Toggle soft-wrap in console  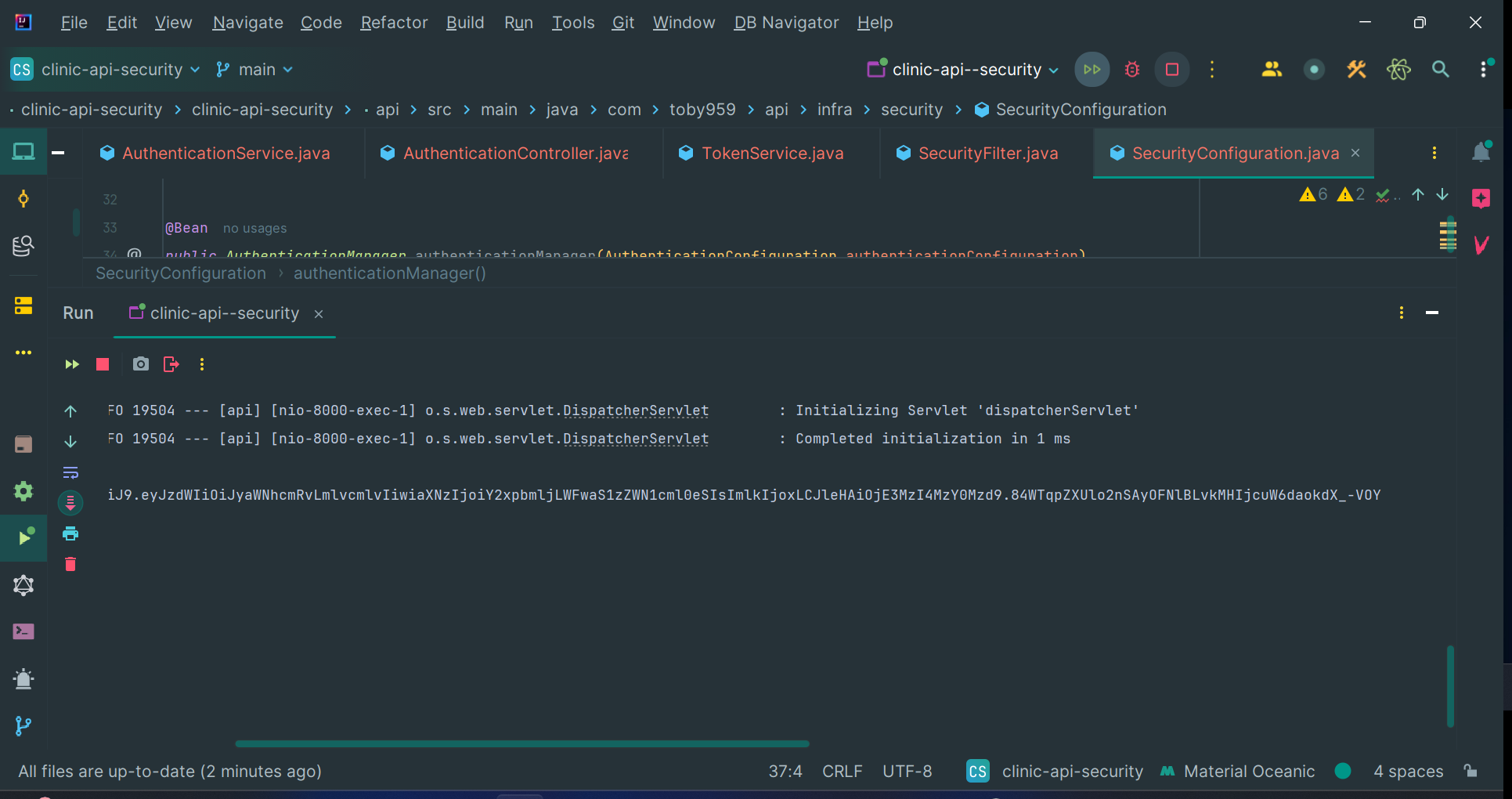click(70, 472)
